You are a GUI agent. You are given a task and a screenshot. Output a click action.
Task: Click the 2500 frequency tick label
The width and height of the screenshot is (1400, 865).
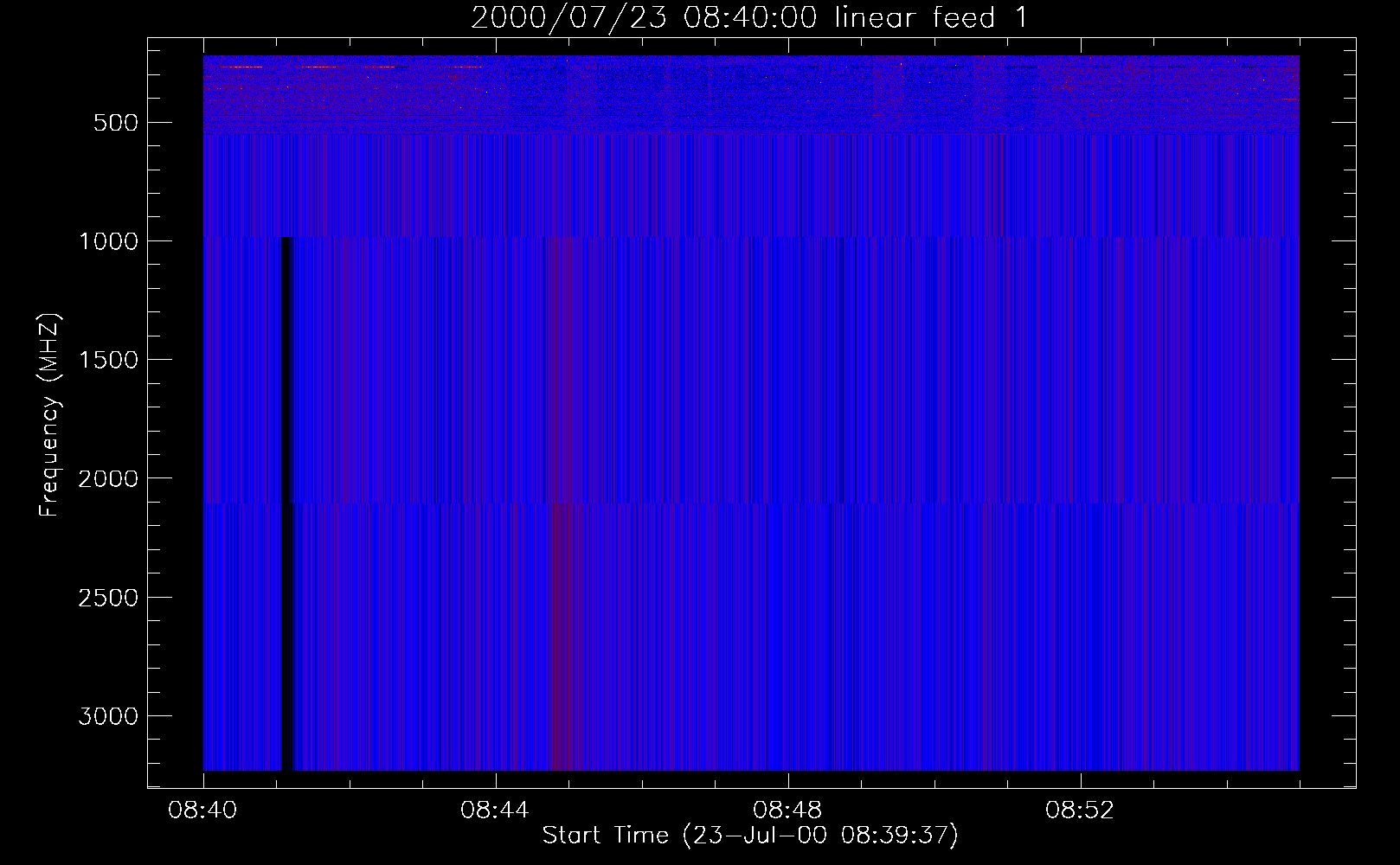(x=108, y=598)
